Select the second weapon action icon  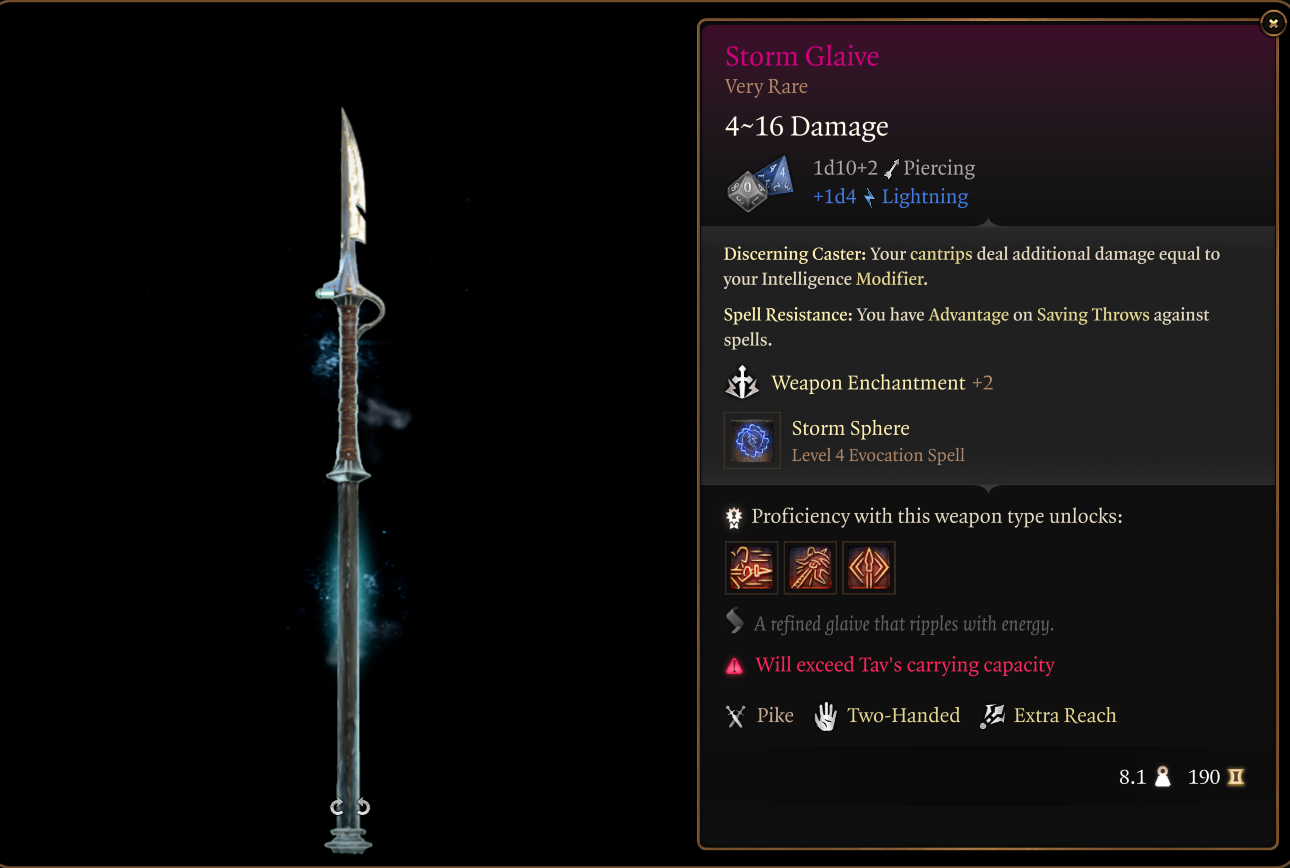click(810, 568)
